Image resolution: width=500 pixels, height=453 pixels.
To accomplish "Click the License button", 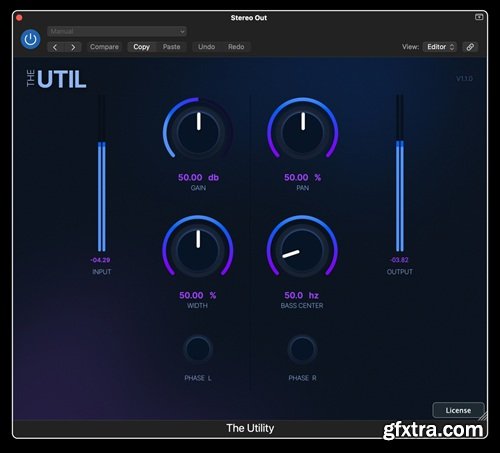I will click(458, 410).
